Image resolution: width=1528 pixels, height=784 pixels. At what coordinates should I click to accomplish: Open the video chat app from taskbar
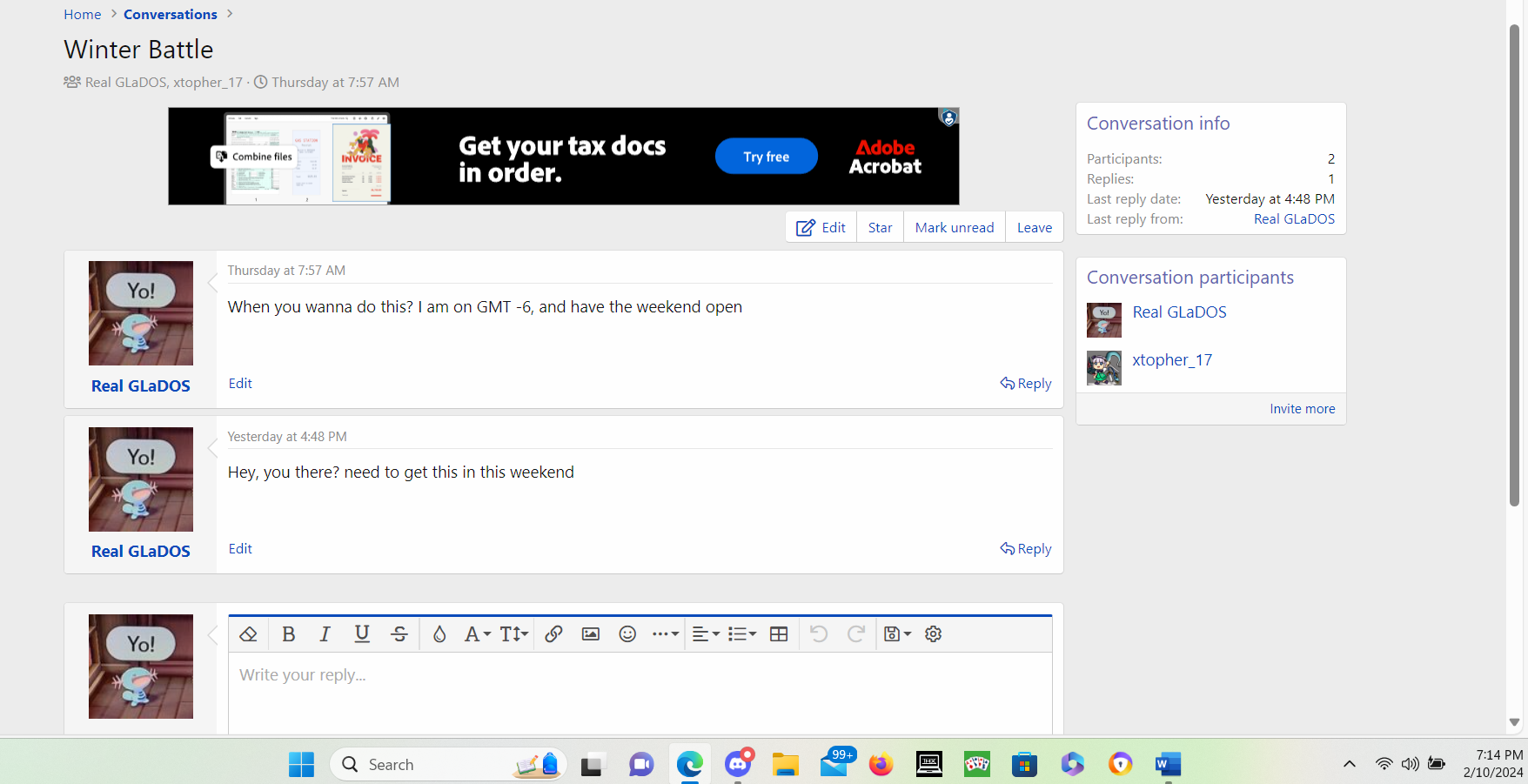pyautogui.click(x=641, y=765)
